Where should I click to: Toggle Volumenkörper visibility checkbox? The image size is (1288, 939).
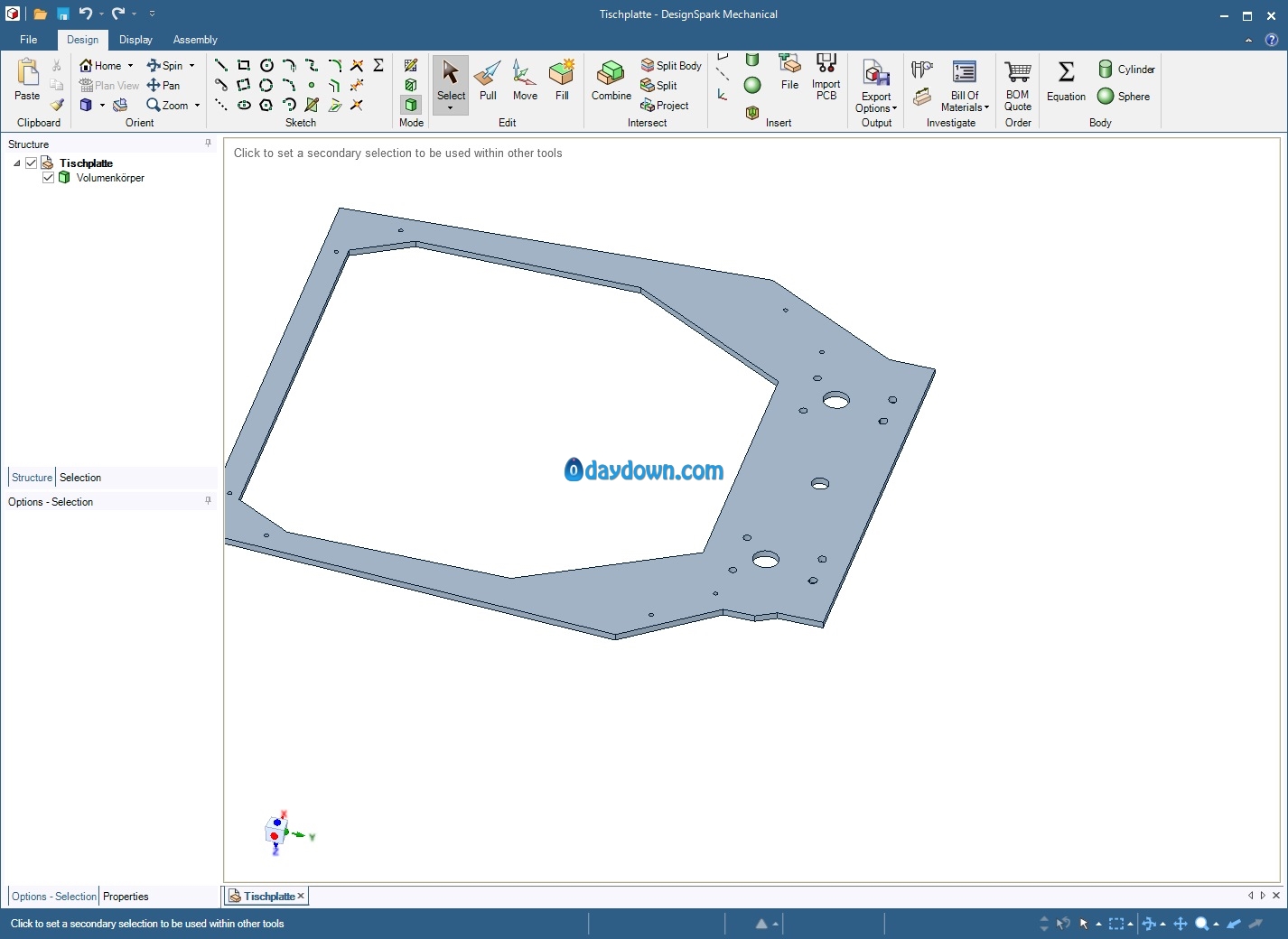[x=49, y=178]
